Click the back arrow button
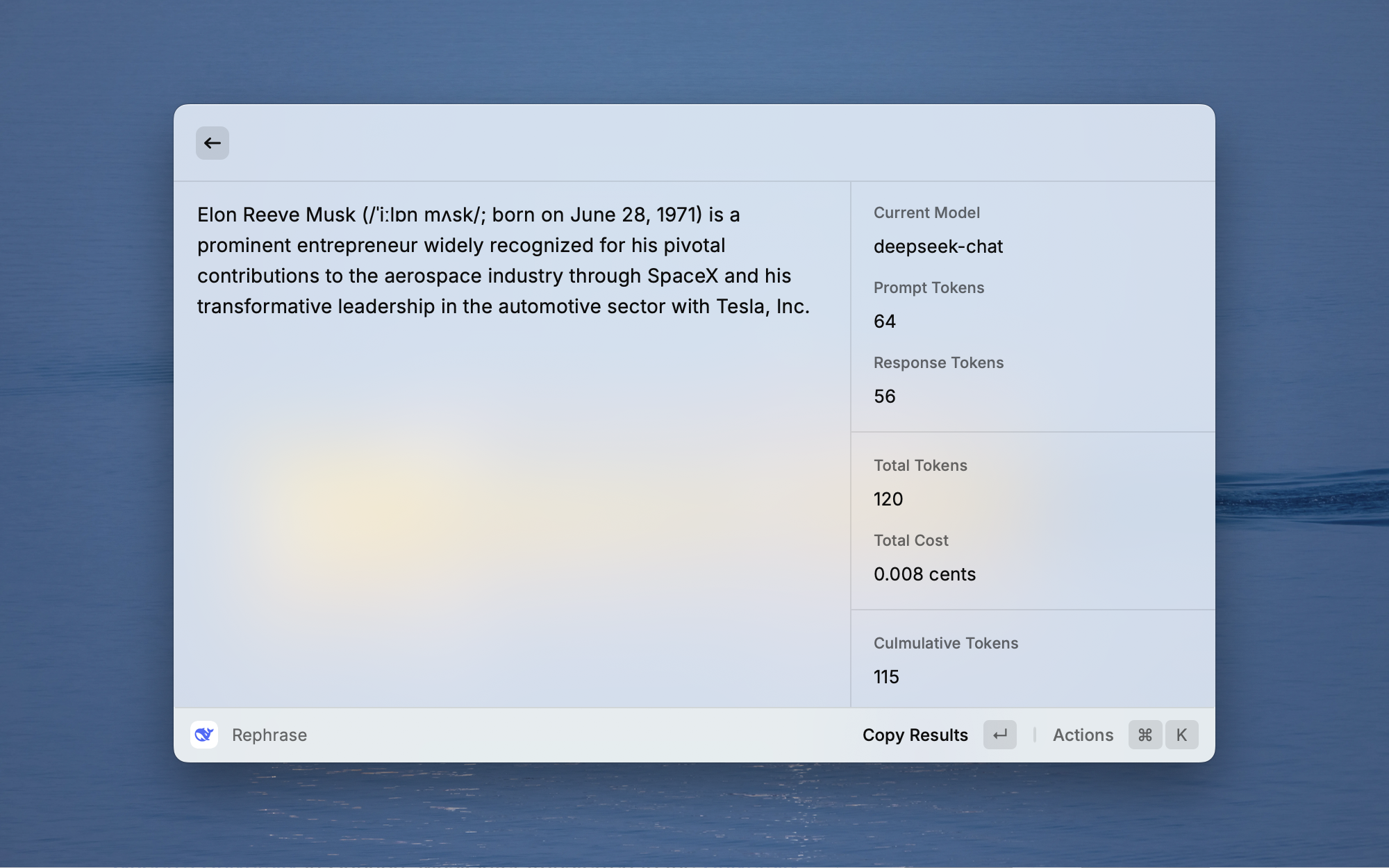1389x868 pixels. (212, 143)
